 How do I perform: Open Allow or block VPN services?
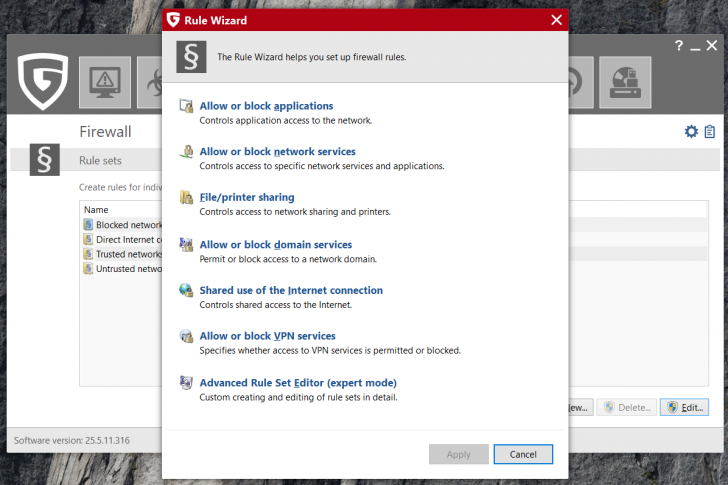pyautogui.click(x=267, y=336)
